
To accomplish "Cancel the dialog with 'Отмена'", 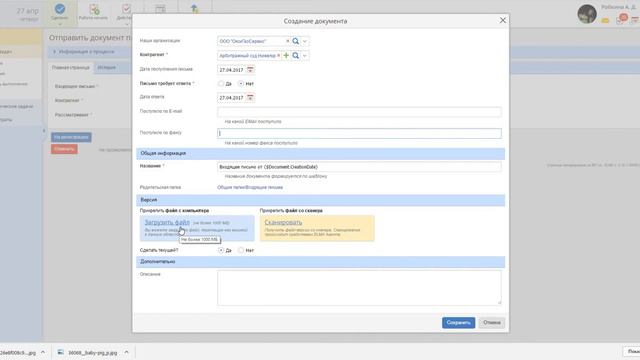I will pos(492,322).
